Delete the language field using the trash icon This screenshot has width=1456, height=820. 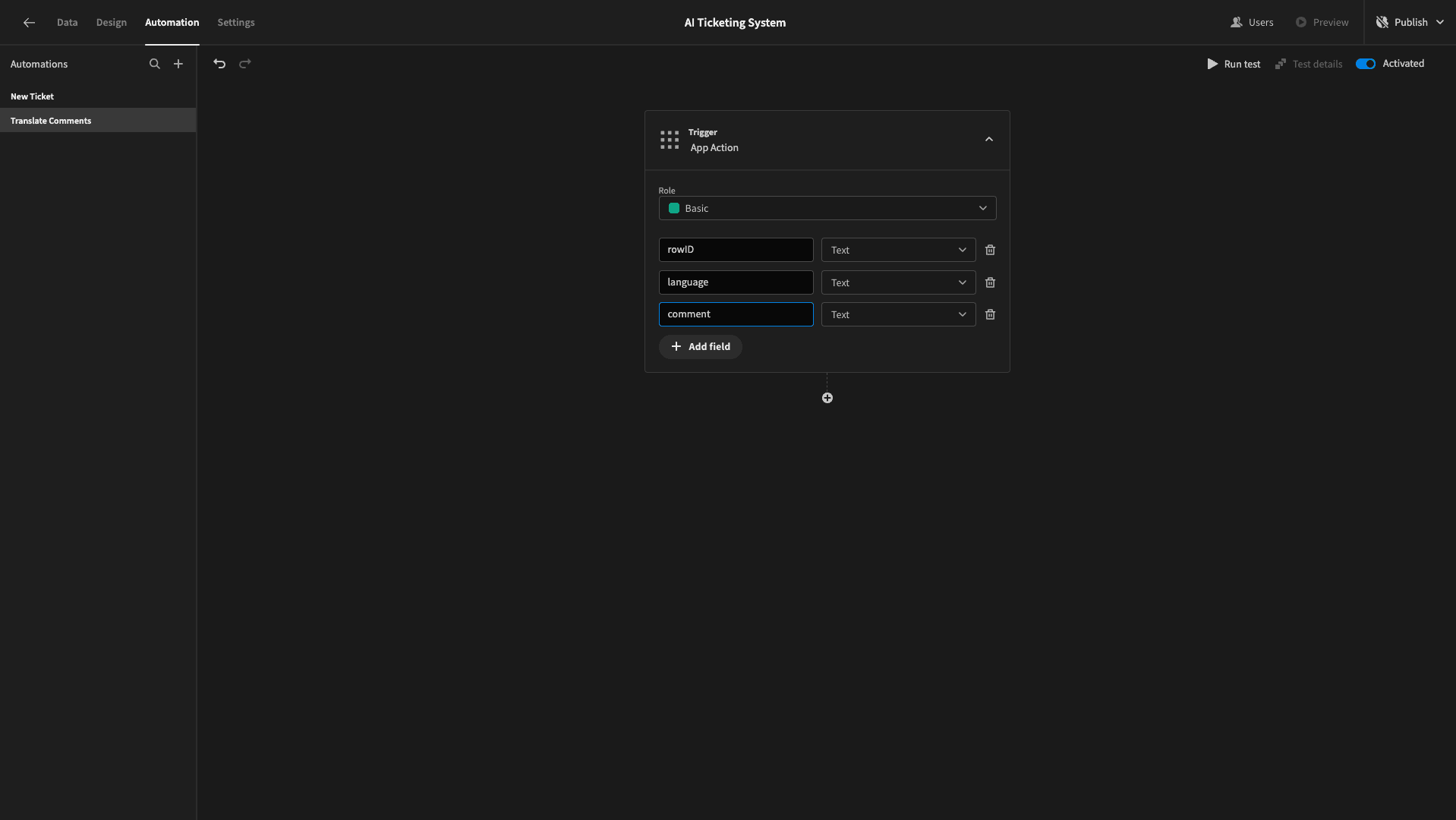[990, 282]
